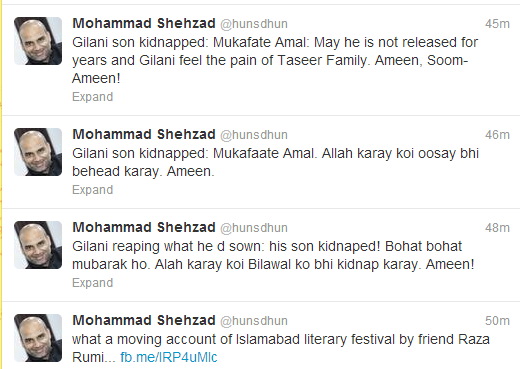520x369 pixels.
Task: Expand the tweet posted 48m ago
Action: pos(93,283)
